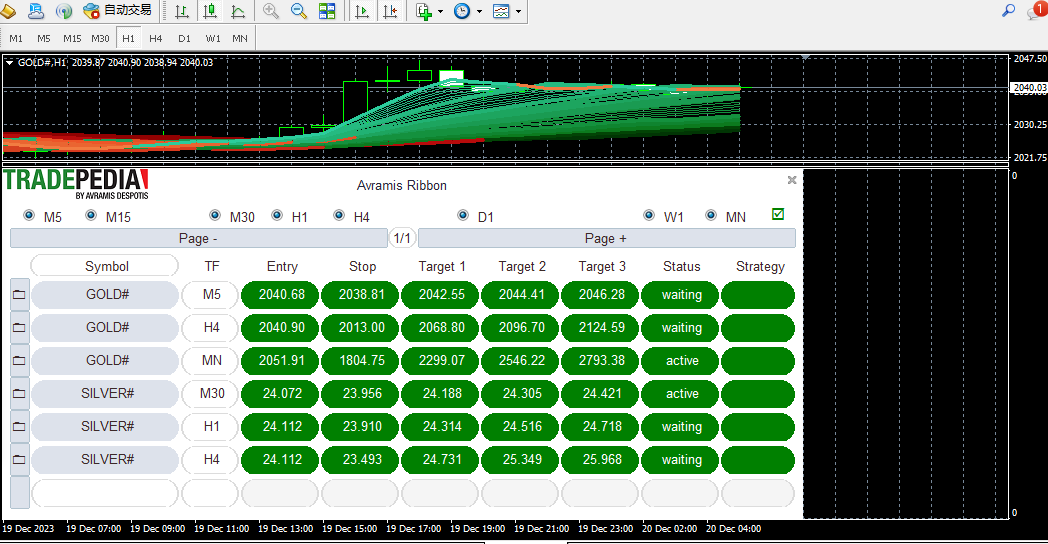This screenshot has width=1048, height=544.
Task: Click the GOLD# MN symbol cell
Action: (x=106, y=361)
